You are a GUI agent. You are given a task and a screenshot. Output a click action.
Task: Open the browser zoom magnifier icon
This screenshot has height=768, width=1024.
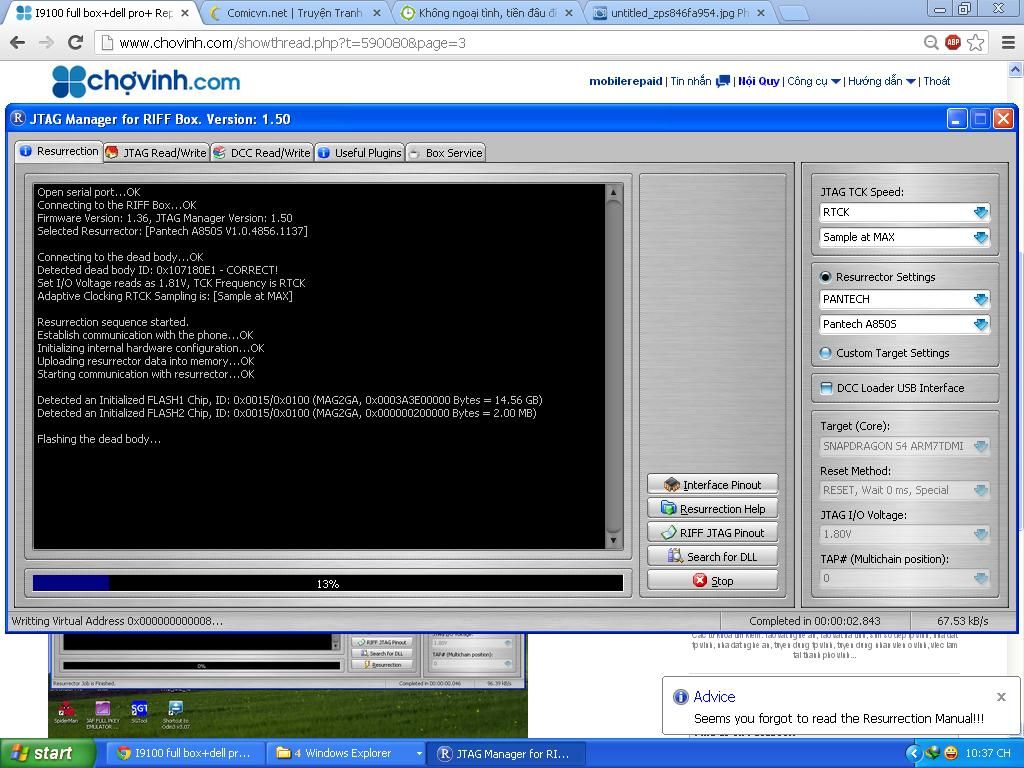pyautogui.click(x=931, y=43)
